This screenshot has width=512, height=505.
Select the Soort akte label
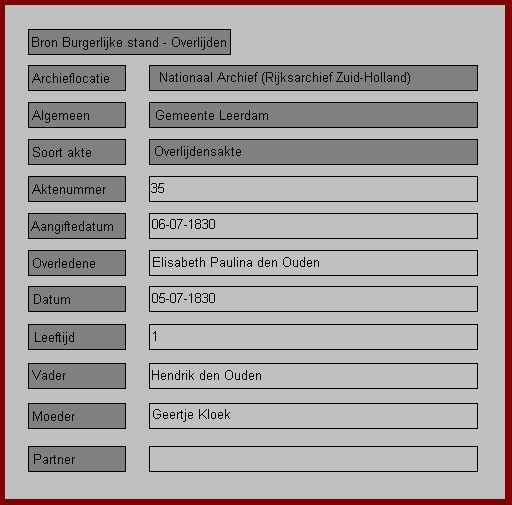coord(77,152)
